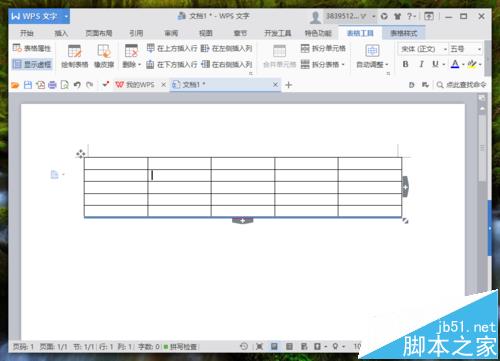Screen dimensions: 500x361
Task: Open the Delete (删除) dropdown
Action: coord(131,56)
